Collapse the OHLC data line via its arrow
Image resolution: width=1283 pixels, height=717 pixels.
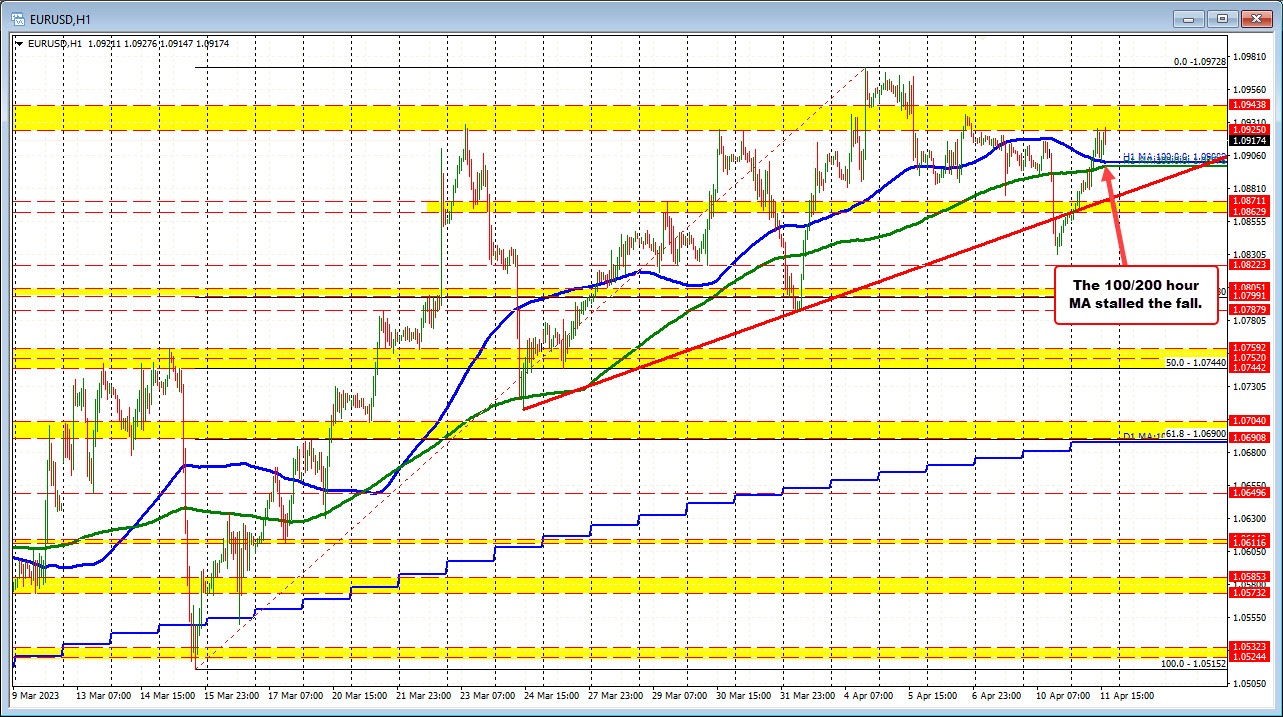(x=18, y=44)
